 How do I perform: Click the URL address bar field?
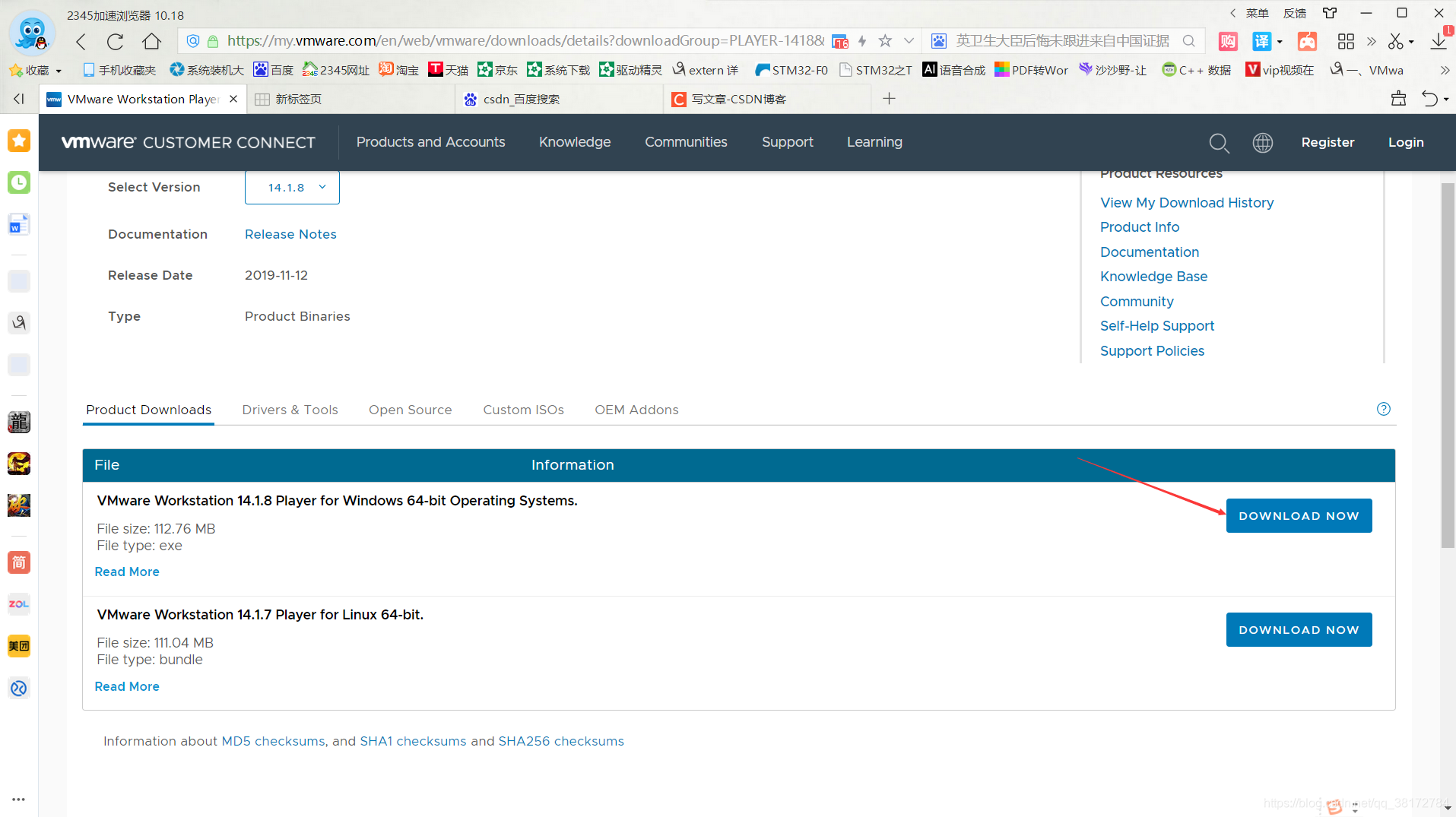(525, 41)
